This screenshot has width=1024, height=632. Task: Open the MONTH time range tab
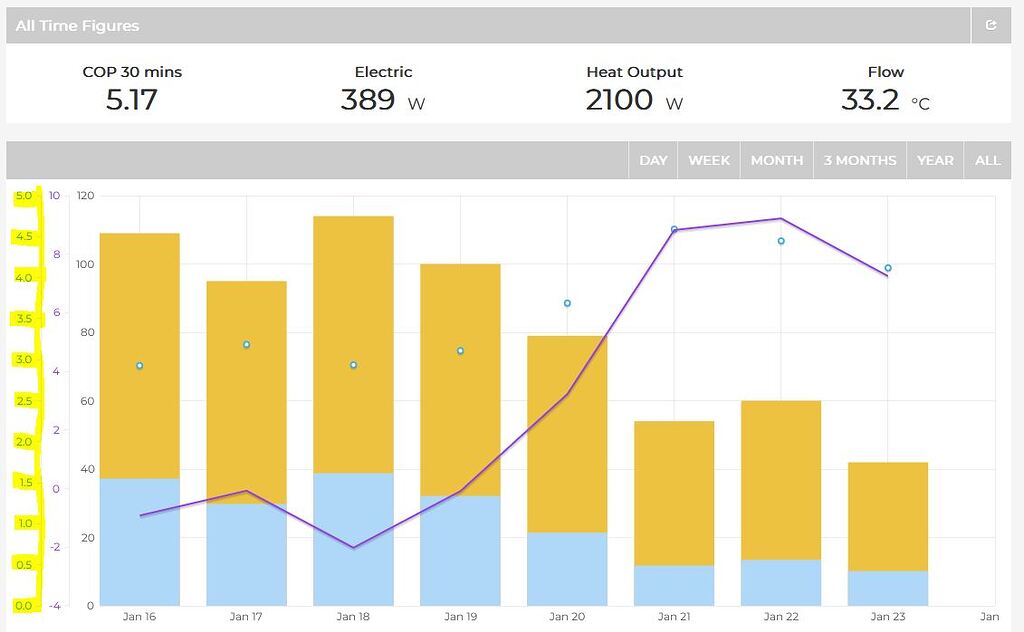click(776, 160)
